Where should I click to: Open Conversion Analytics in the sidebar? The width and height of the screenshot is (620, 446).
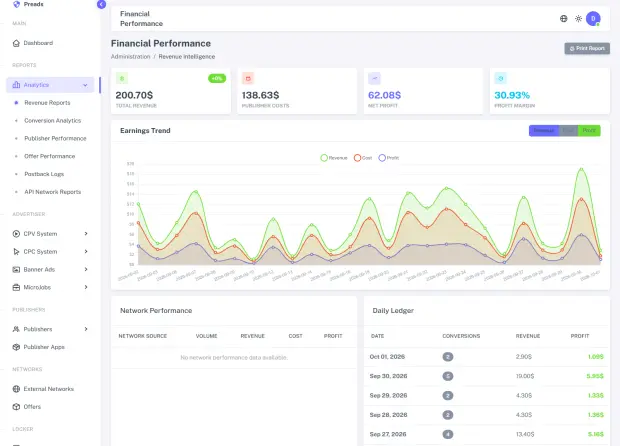(x=53, y=121)
